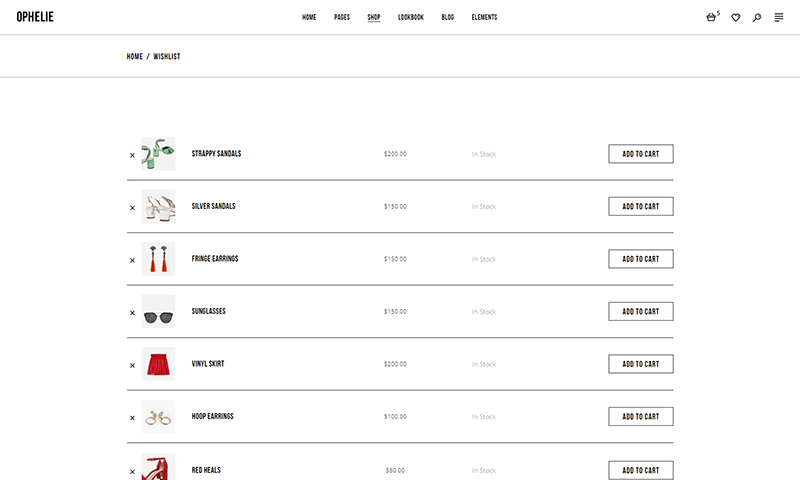This screenshot has width=800, height=480.
Task: Open the shopping cart basket icon
Action: (711, 17)
